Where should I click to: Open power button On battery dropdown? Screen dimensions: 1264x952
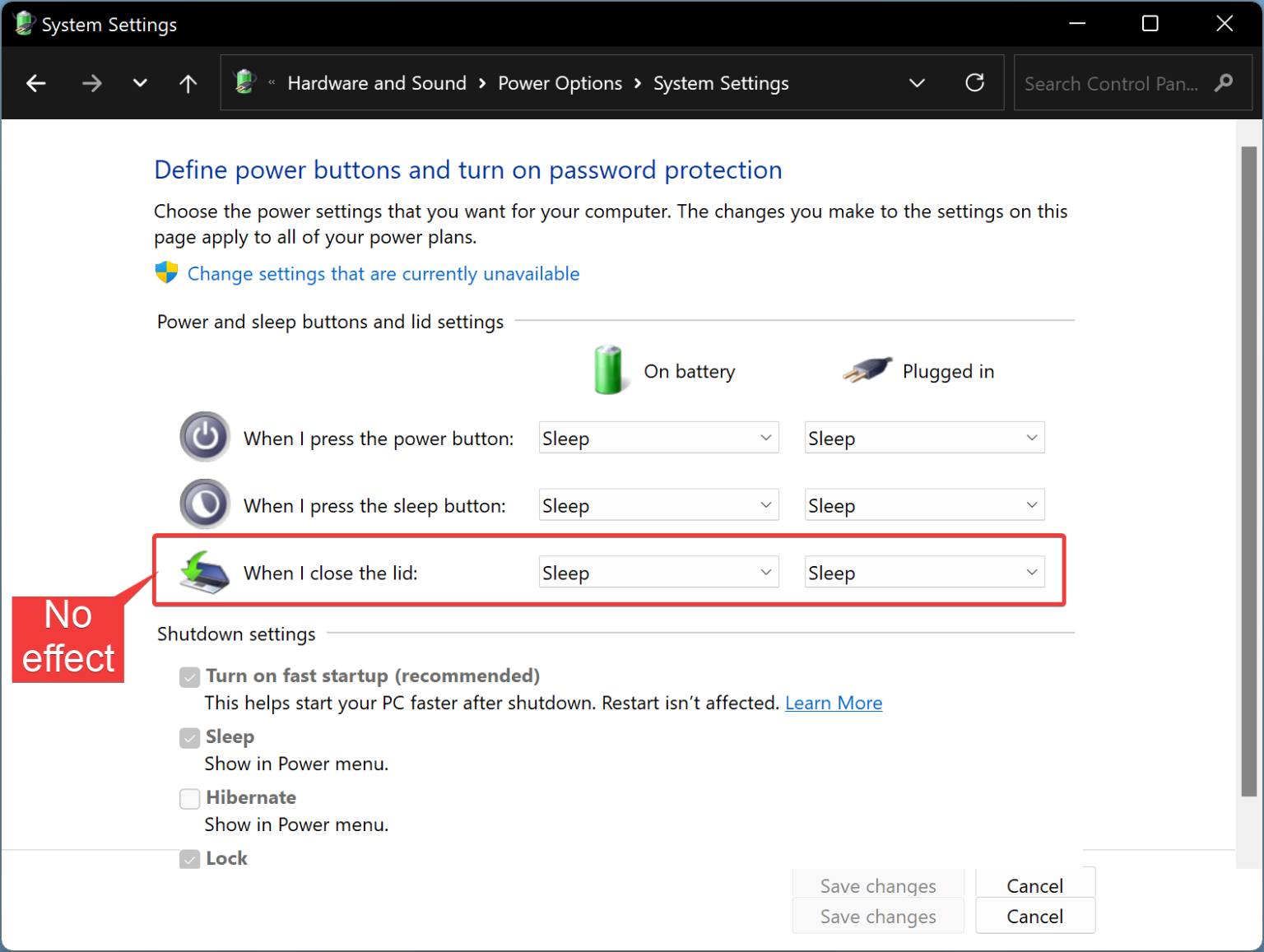click(658, 438)
